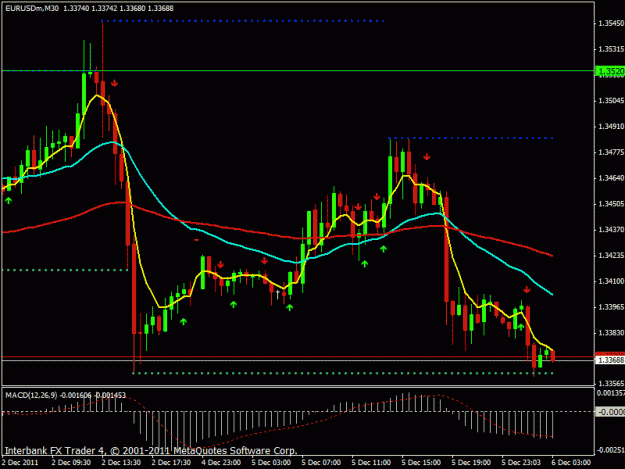Click the 1.33830 price scale label
625x469 pixels.
(x=611, y=333)
